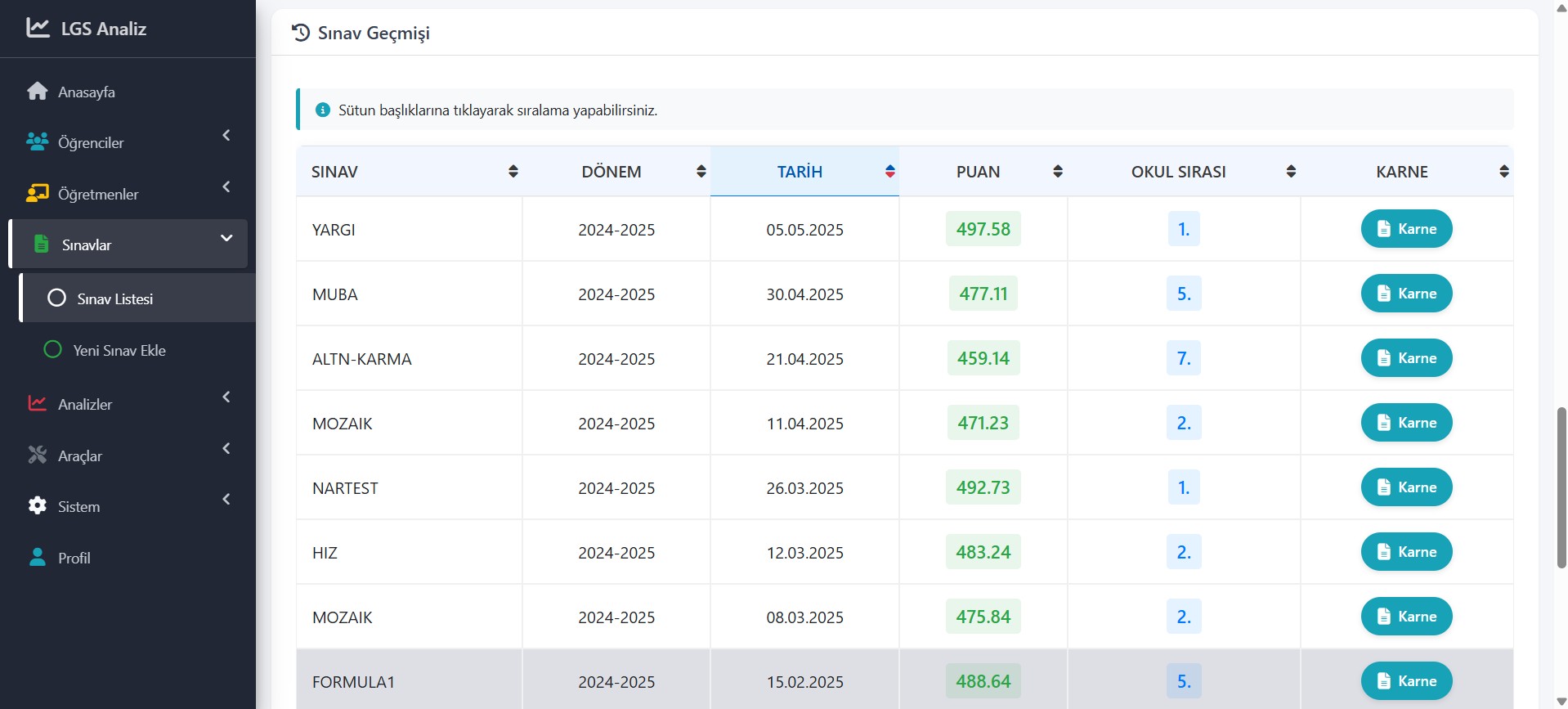Collapse the Sınavlar submenu chevron
The image size is (1568, 709).
pyautogui.click(x=226, y=239)
